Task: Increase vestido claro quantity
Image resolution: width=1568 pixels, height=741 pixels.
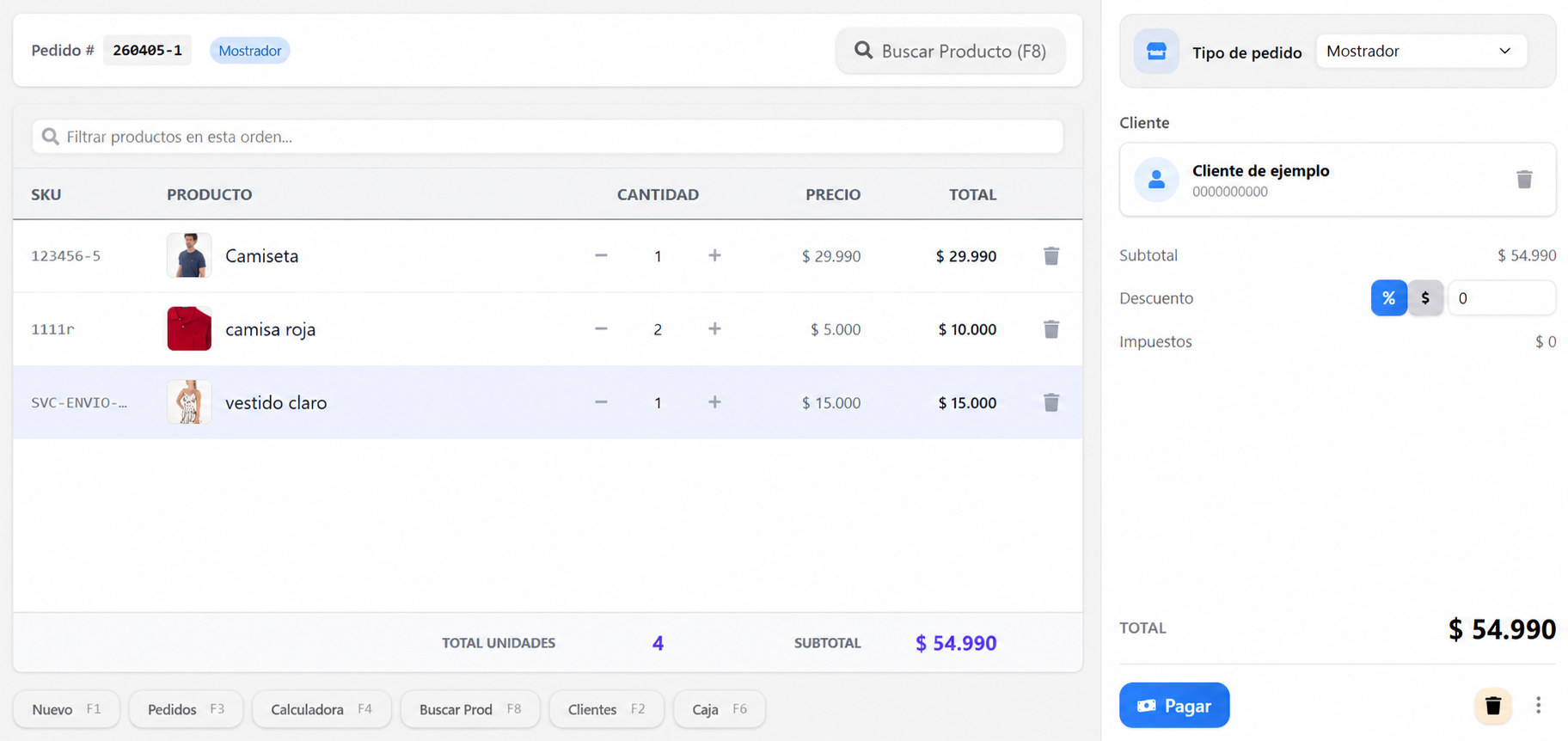Action: point(714,401)
